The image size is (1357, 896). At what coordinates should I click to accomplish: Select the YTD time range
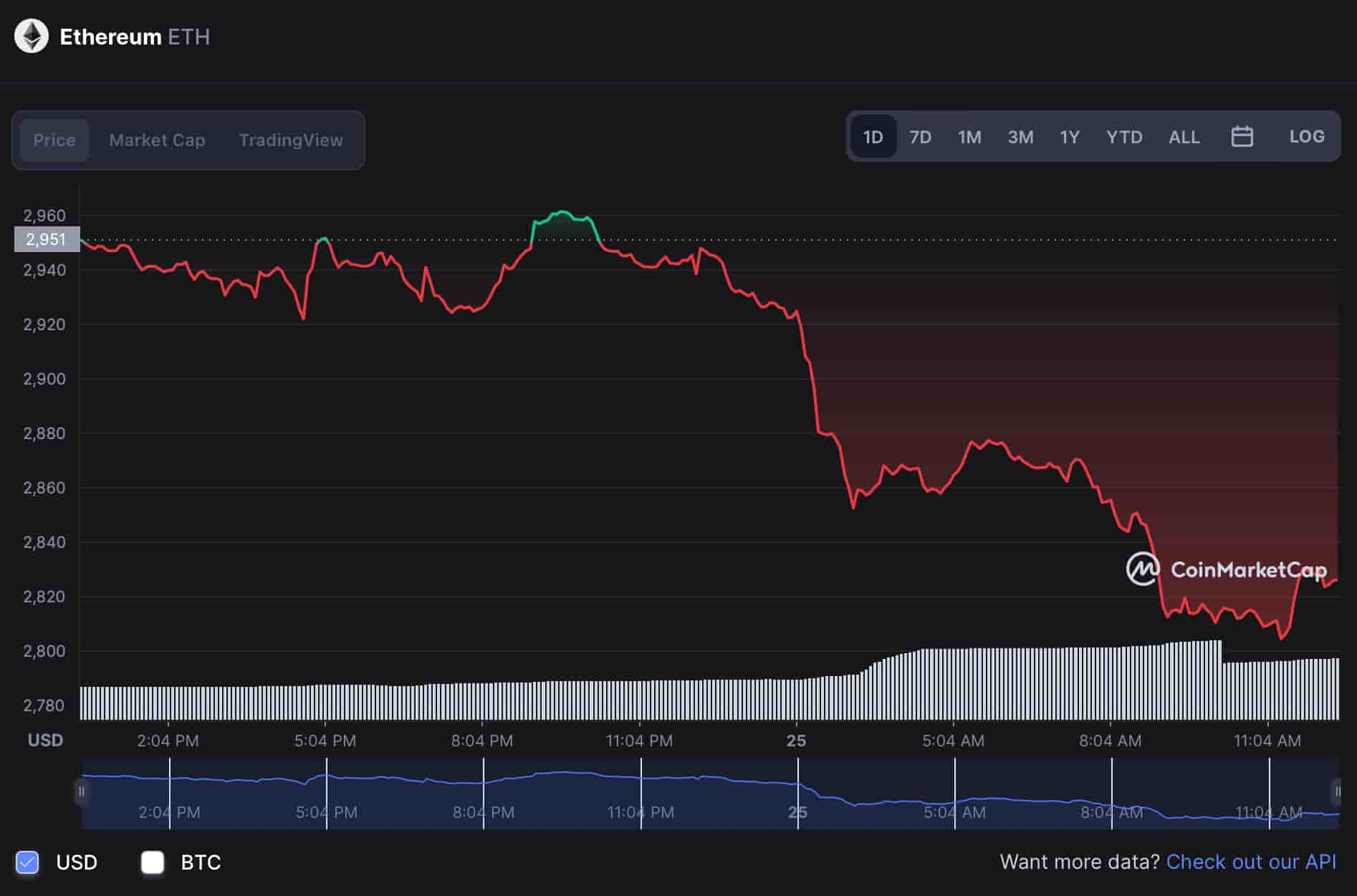coord(1124,136)
